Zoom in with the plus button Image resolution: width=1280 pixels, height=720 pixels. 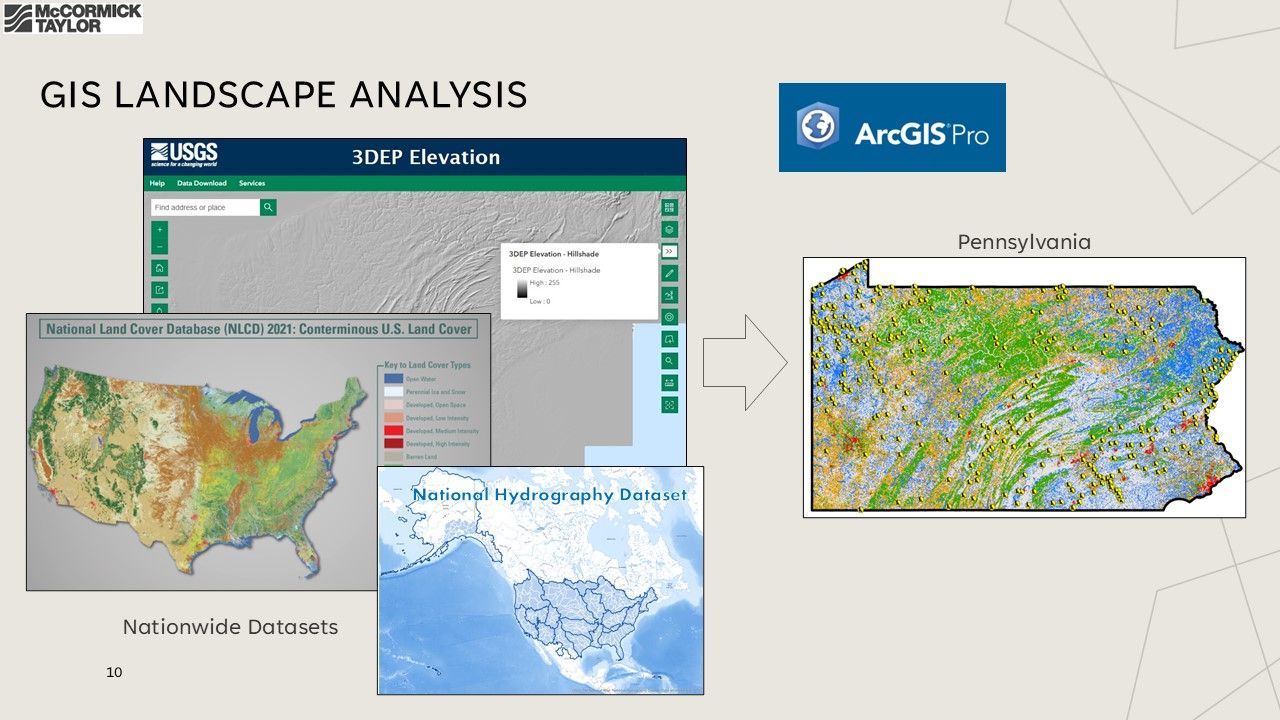(160, 230)
